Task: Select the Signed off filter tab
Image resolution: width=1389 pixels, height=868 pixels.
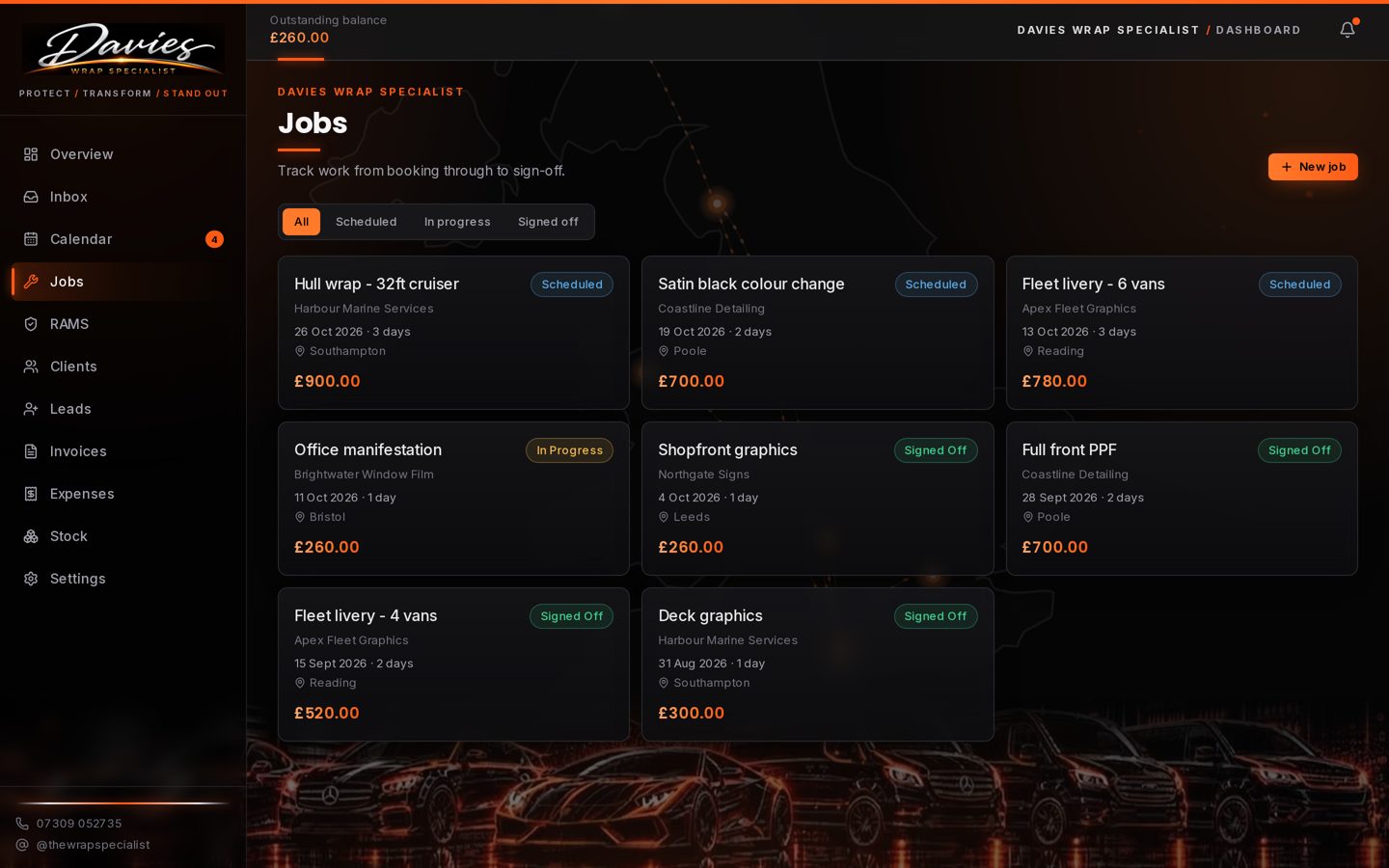Action: 548,222
